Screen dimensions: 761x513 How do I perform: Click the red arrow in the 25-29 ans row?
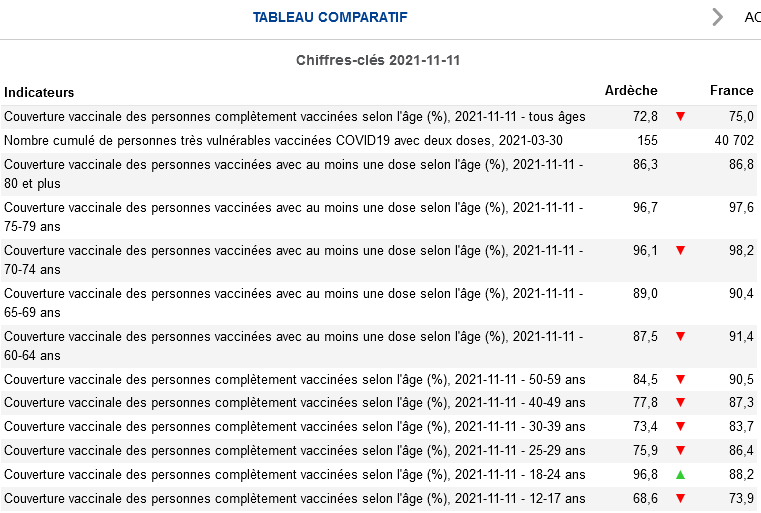(x=681, y=451)
